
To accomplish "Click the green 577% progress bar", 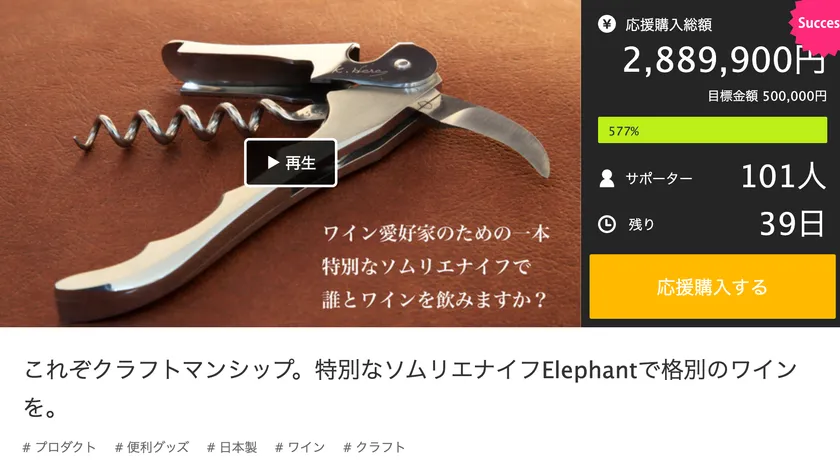I will point(712,130).
